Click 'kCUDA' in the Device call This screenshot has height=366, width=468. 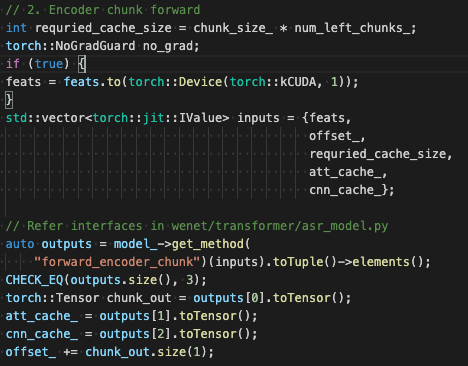point(298,82)
